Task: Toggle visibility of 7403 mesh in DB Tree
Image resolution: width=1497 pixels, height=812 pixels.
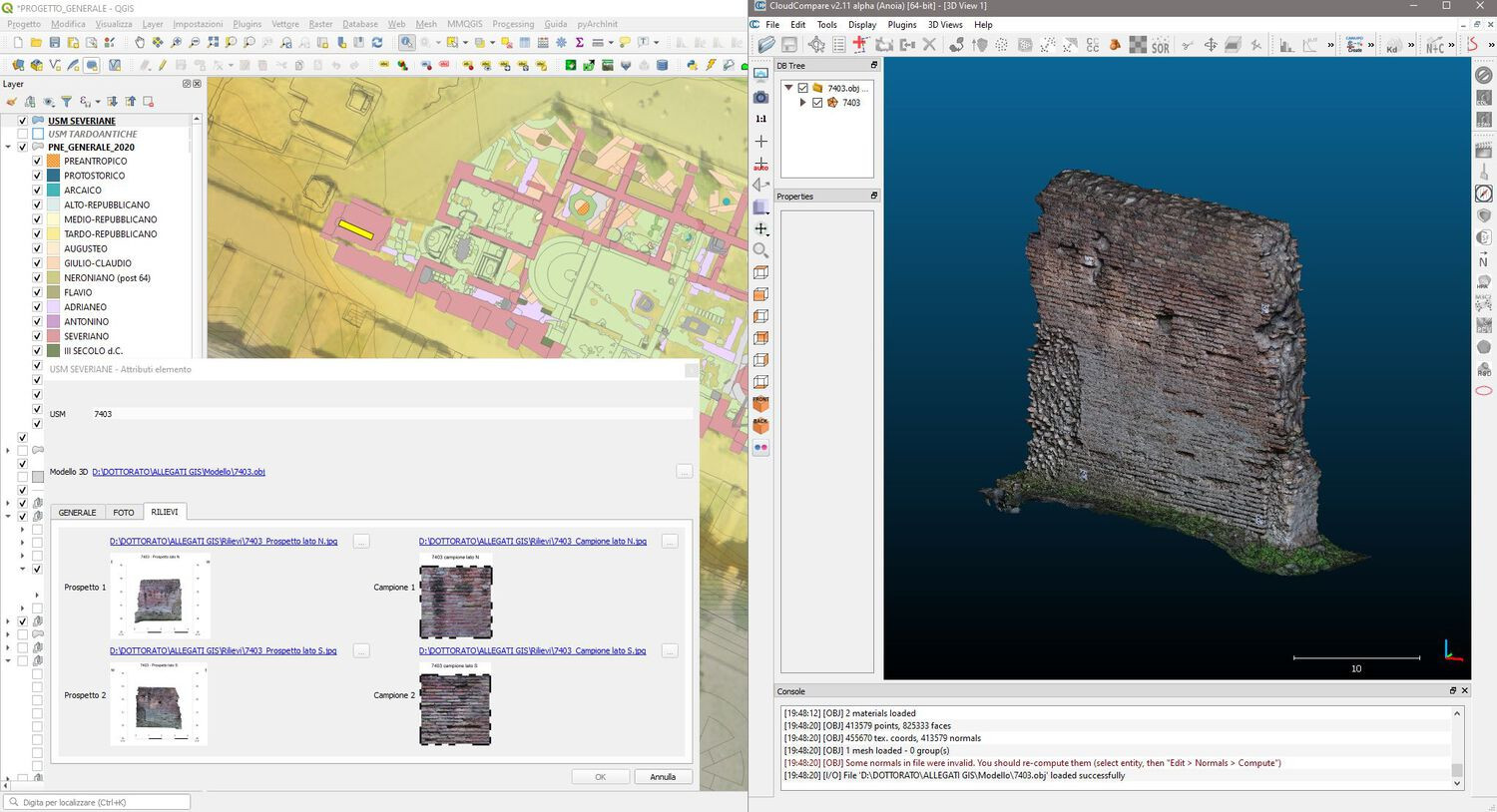Action: pos(817,103)
